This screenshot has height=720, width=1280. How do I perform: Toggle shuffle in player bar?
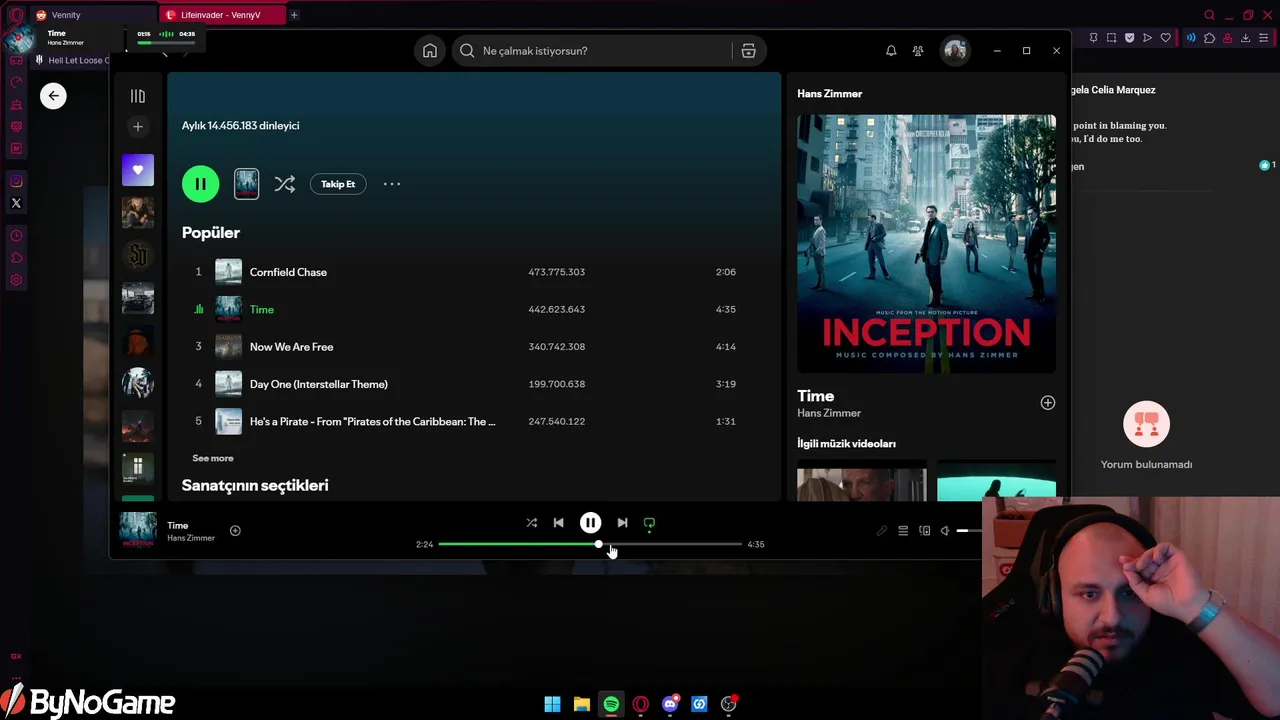coord(532,523)
